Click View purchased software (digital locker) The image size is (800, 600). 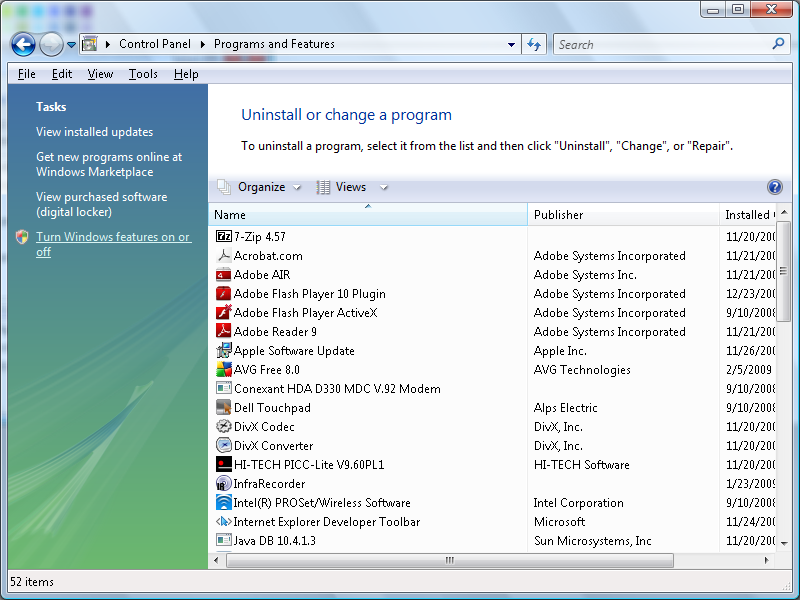pyautogui.click(x=102, y=204)
